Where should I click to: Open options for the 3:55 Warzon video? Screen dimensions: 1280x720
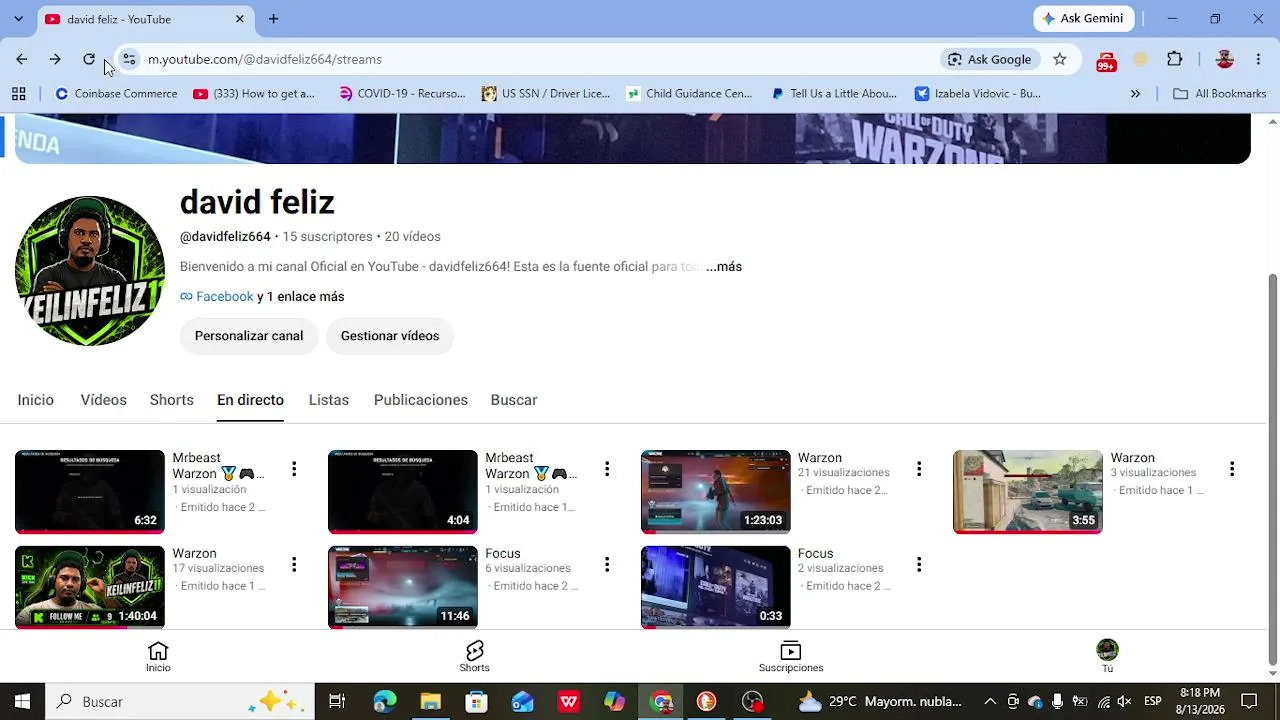click(x=1232, y=469)
